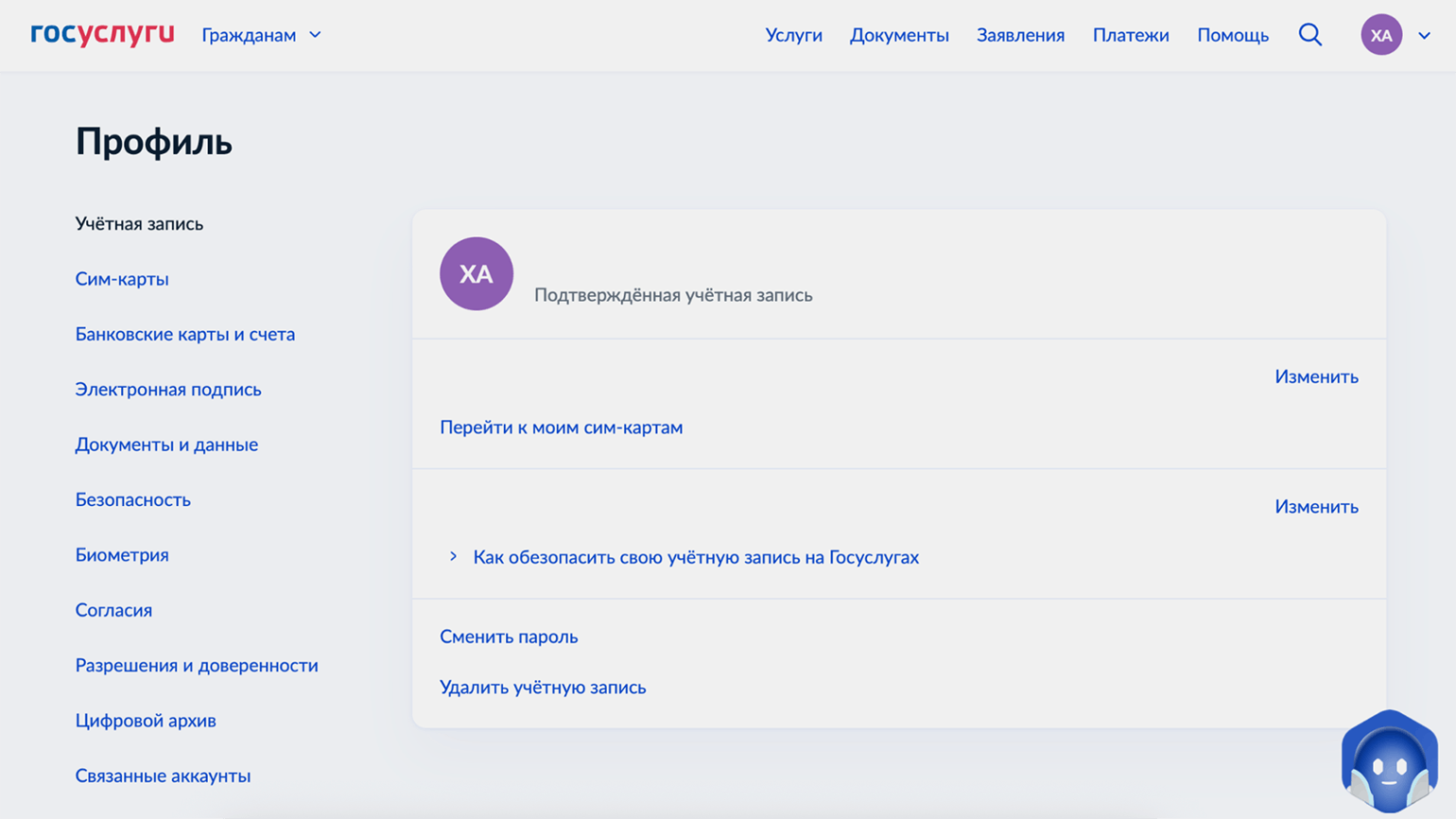Open the search magnifier icon
The height and width of the screenshot is (819, 1456).
pos(1309,35)
